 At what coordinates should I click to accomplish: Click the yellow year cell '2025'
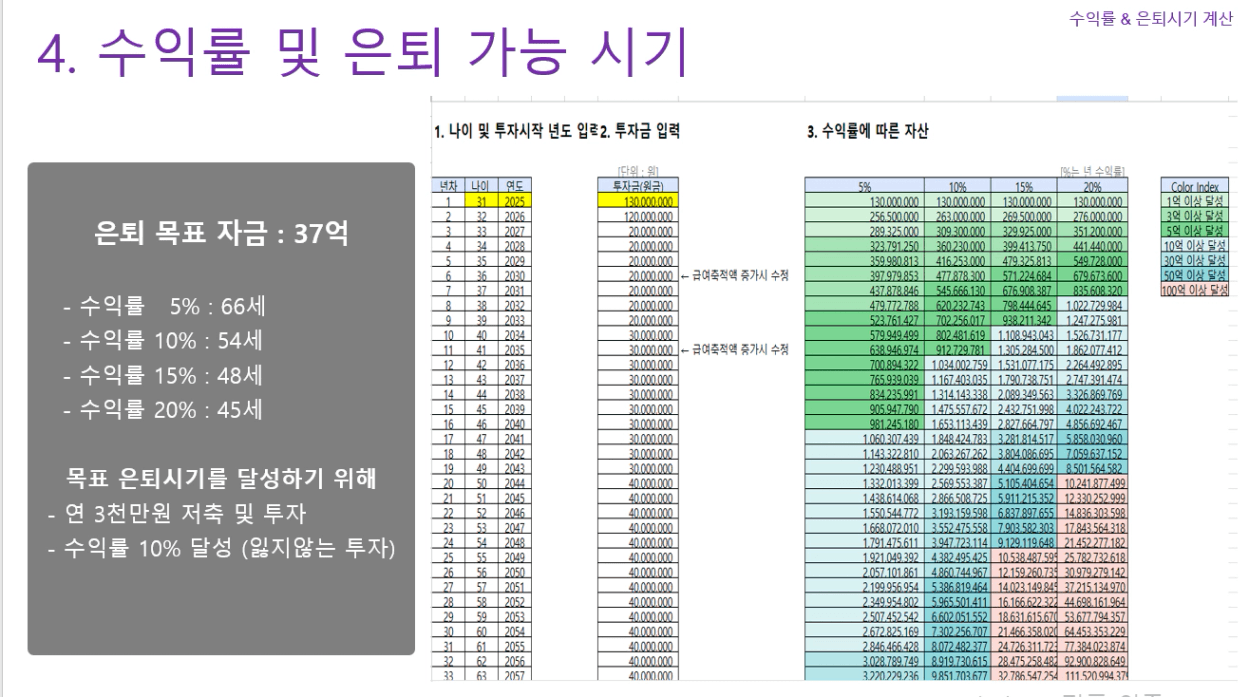(514, 200)
